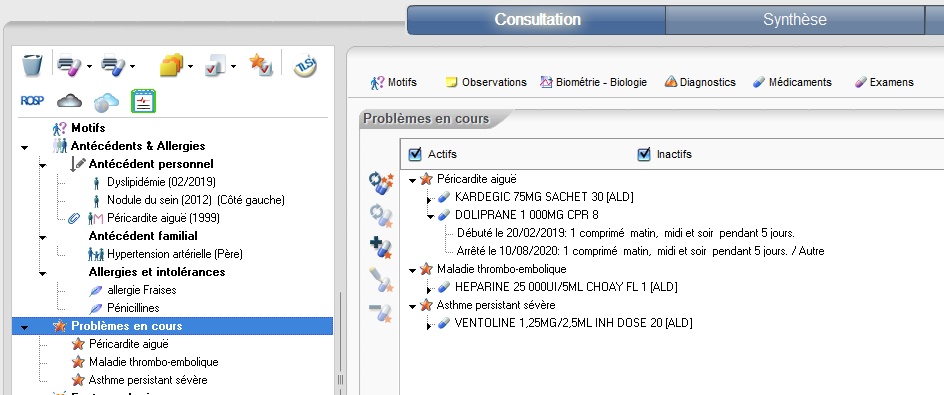Click the add medication plus-pill icon

381,247
